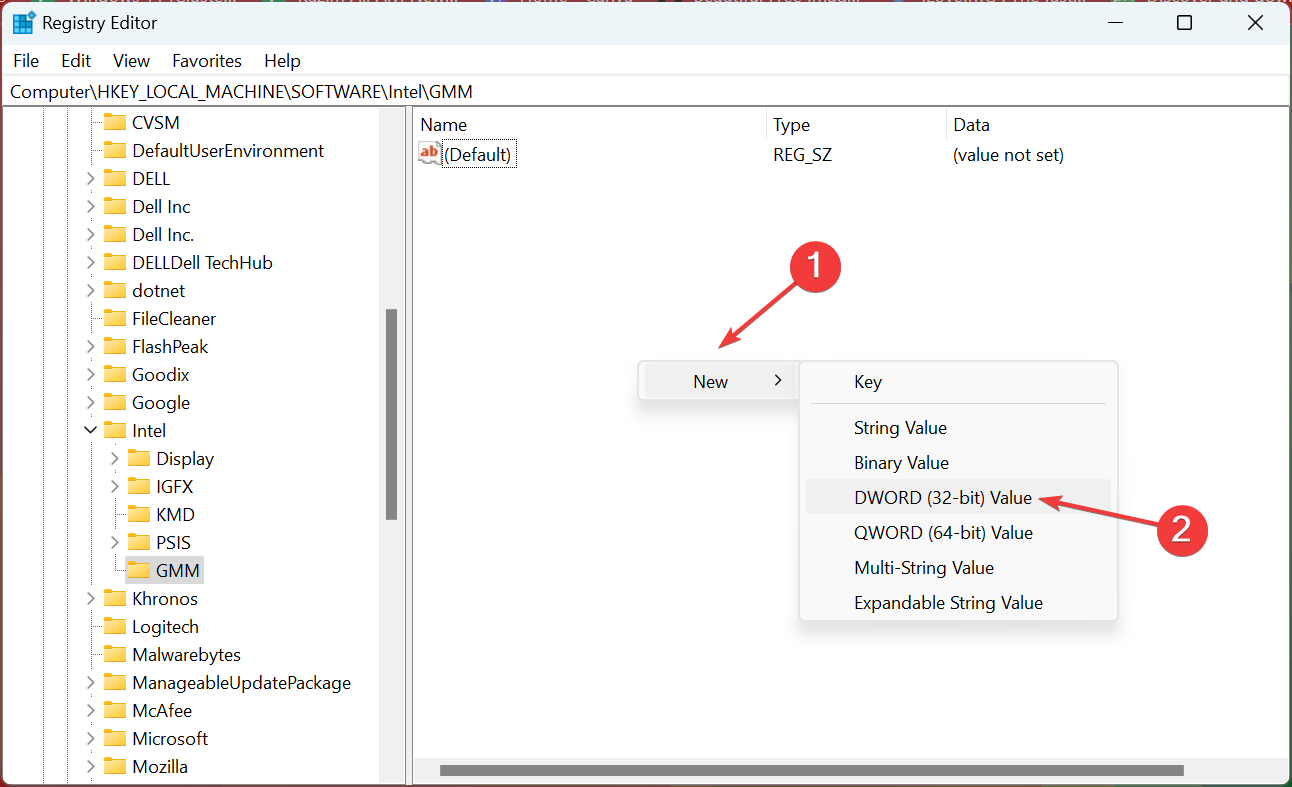Click the FileCleaner folder icon
This screenshot has width=1292, height=787.
pyautogui.click(x=115, y=319)
